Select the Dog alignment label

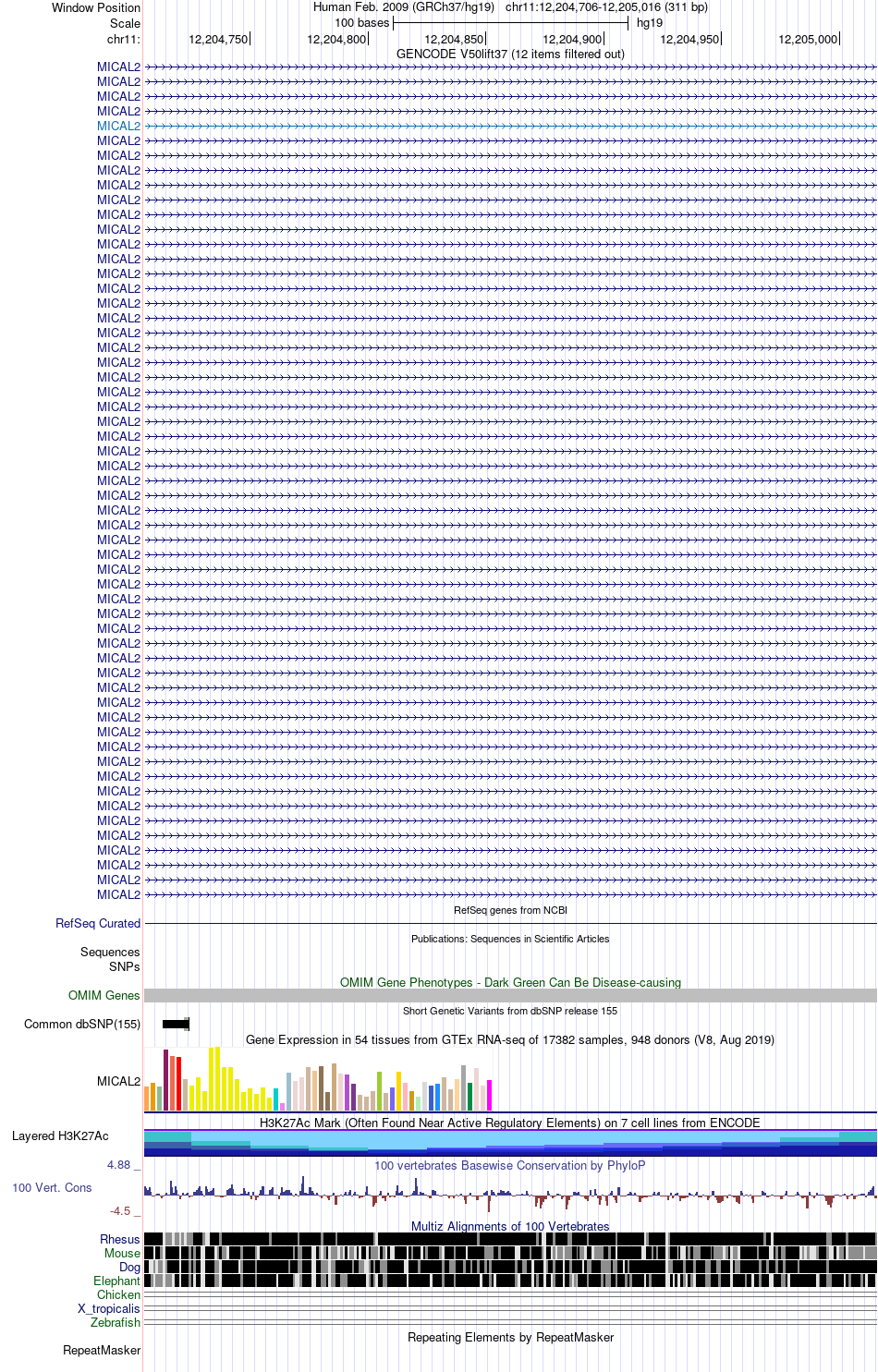[x=129, y=1267]
